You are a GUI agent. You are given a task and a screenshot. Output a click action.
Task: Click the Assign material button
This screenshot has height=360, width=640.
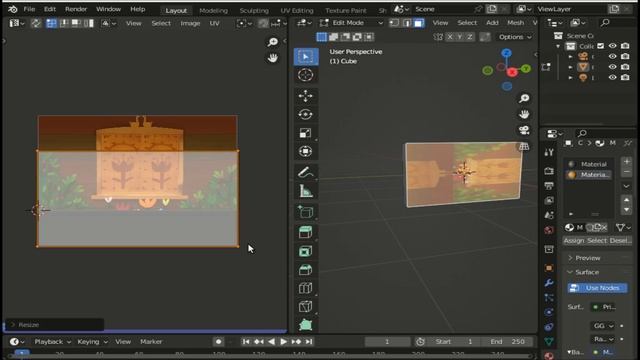(574, 241)
